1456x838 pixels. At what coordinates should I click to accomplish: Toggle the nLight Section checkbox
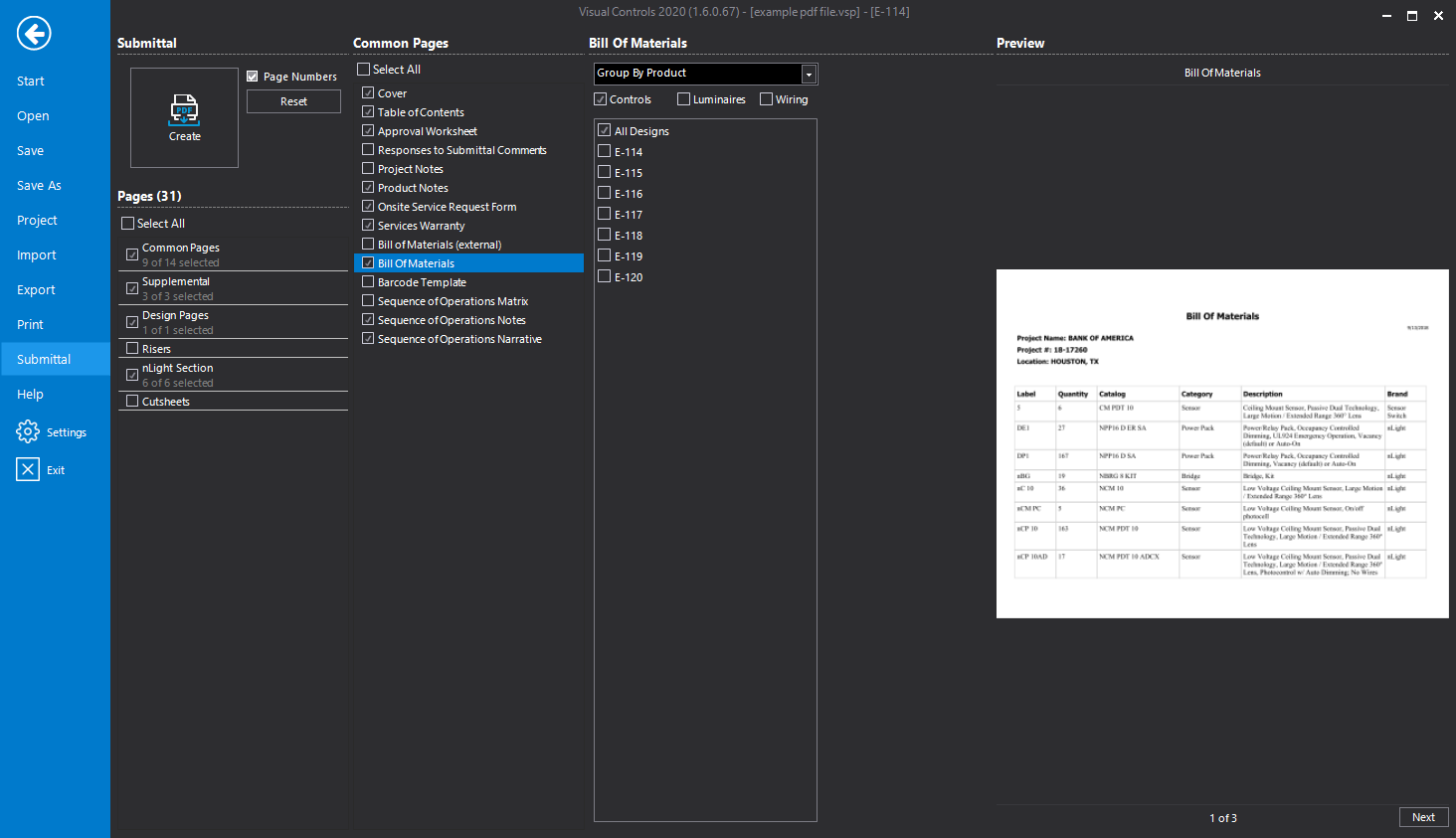tap(132, 375)
